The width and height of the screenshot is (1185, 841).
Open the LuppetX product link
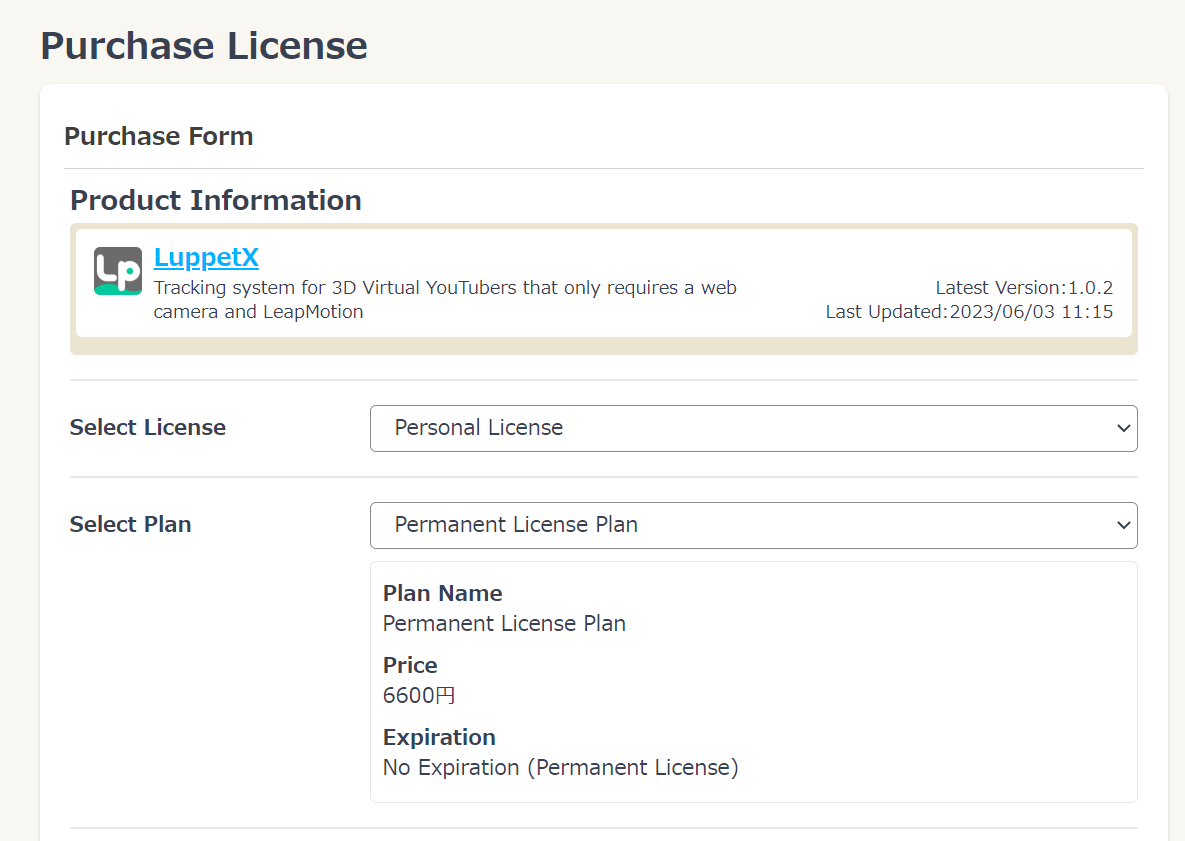click(206, 258)
